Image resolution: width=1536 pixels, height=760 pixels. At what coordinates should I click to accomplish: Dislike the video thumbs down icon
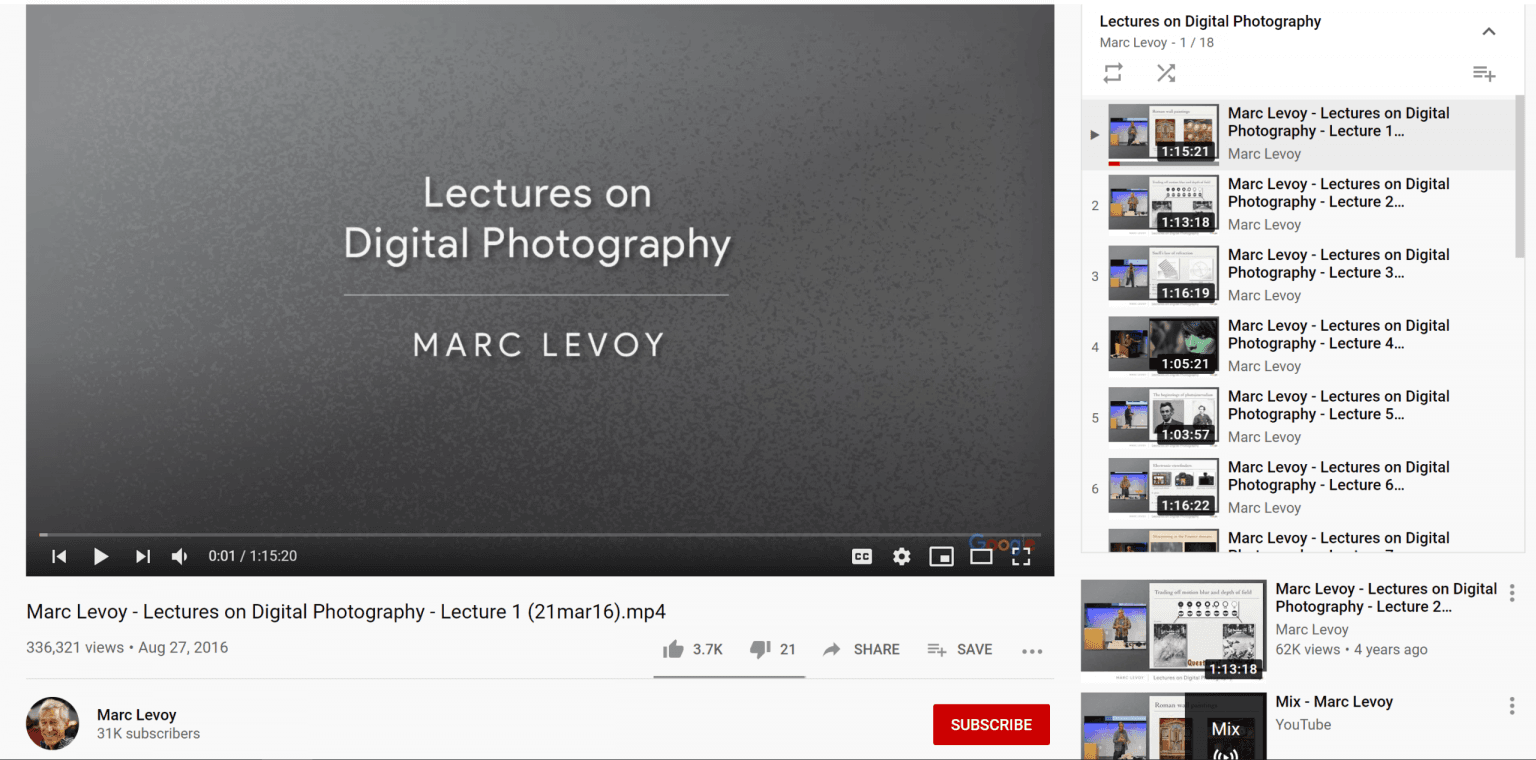[760, 650]
